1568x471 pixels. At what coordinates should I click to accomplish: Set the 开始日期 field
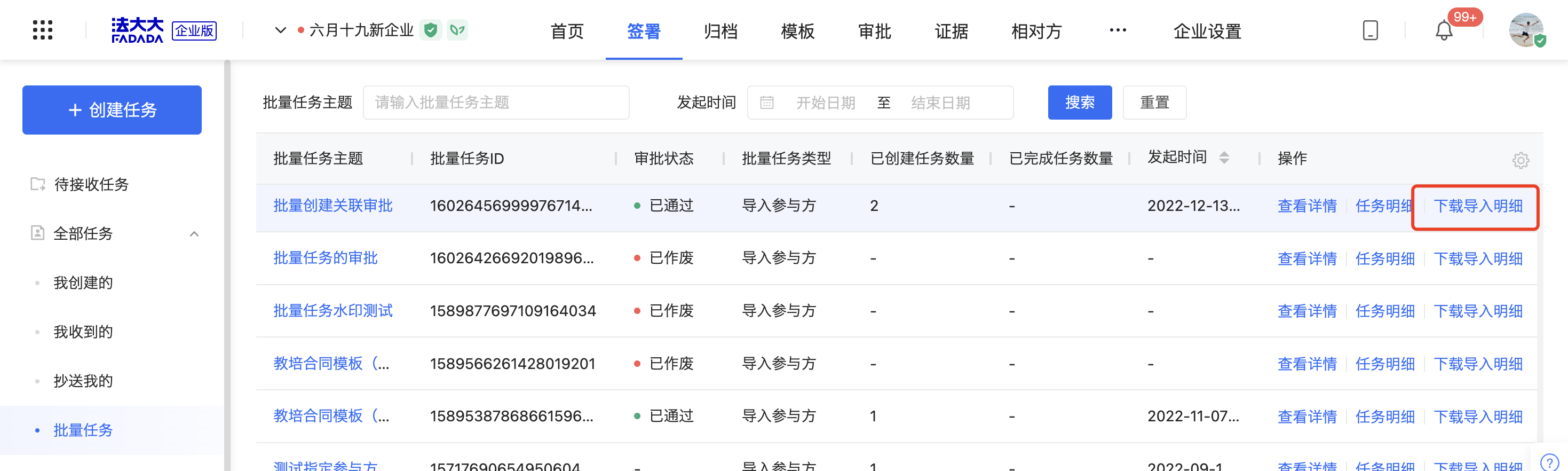(x=826, y=103)
